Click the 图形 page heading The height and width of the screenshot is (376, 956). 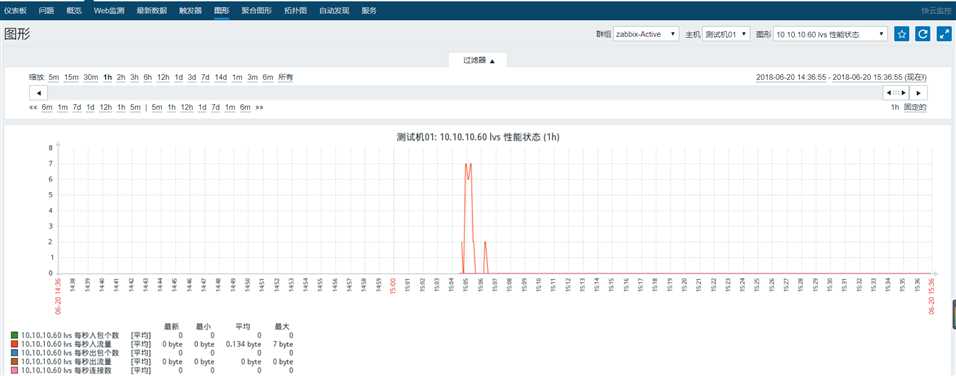pos(17,34)
